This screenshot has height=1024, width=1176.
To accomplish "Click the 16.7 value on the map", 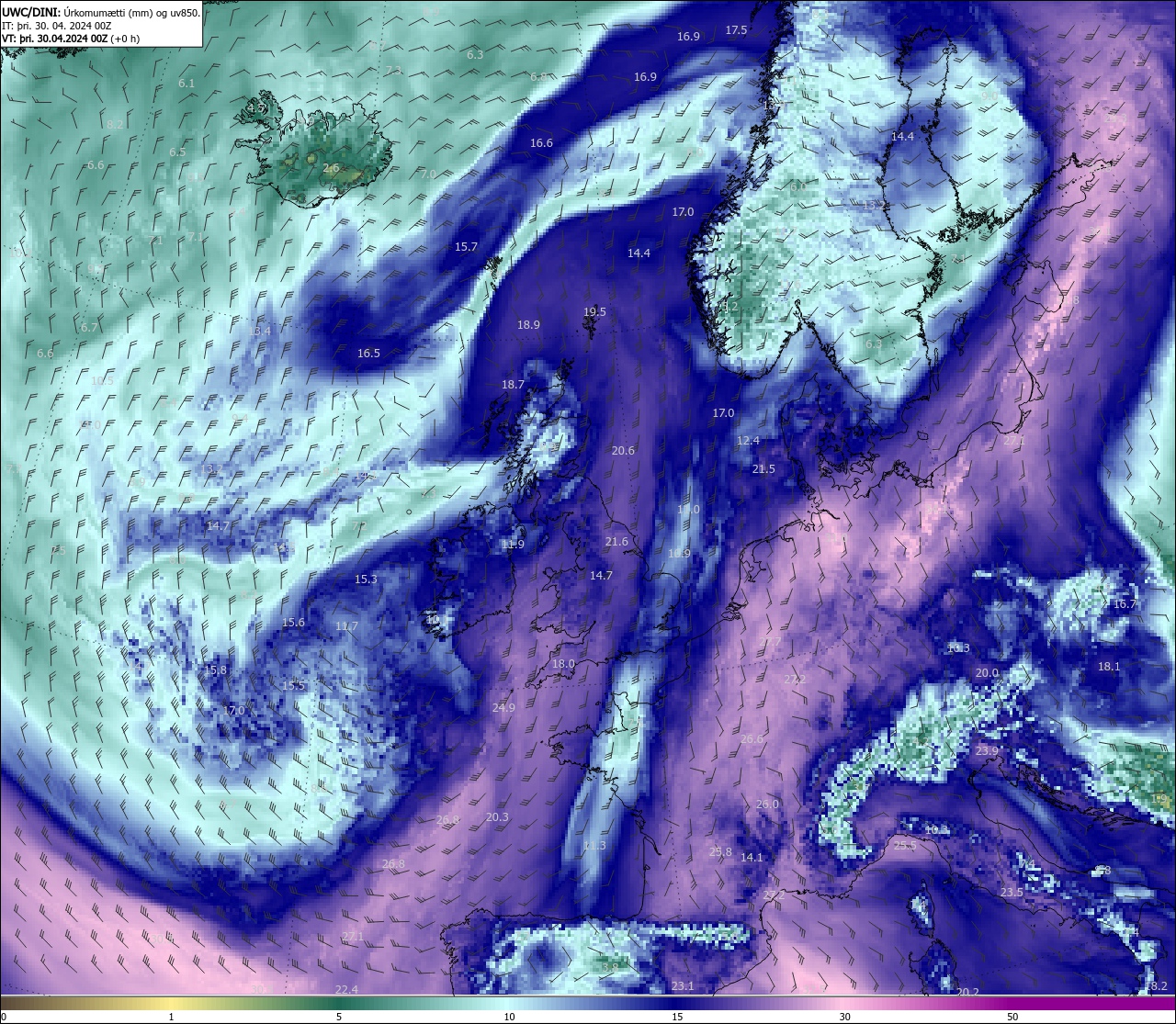I will coord(1125,604).
